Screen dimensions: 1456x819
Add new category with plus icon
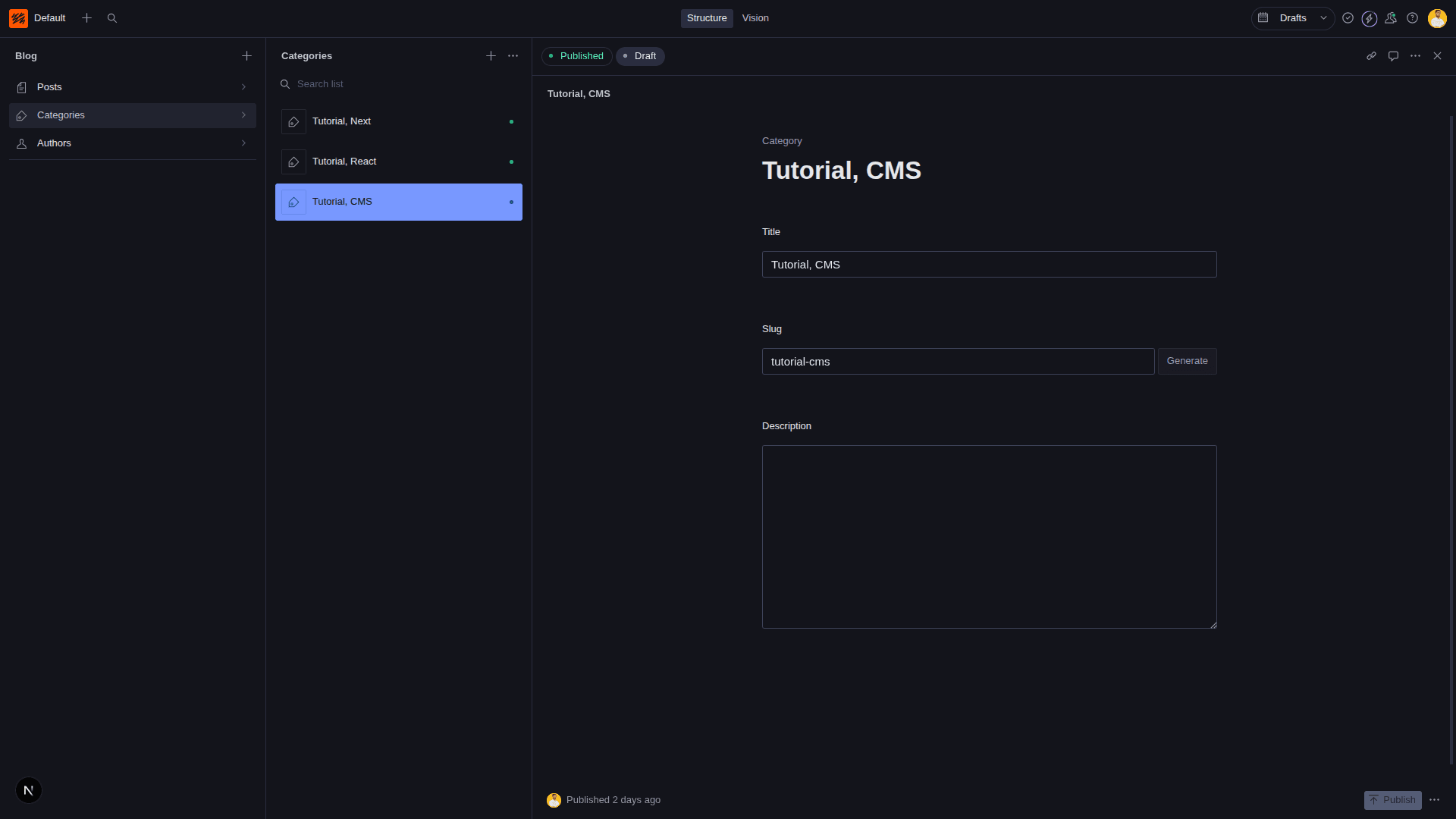491,56
